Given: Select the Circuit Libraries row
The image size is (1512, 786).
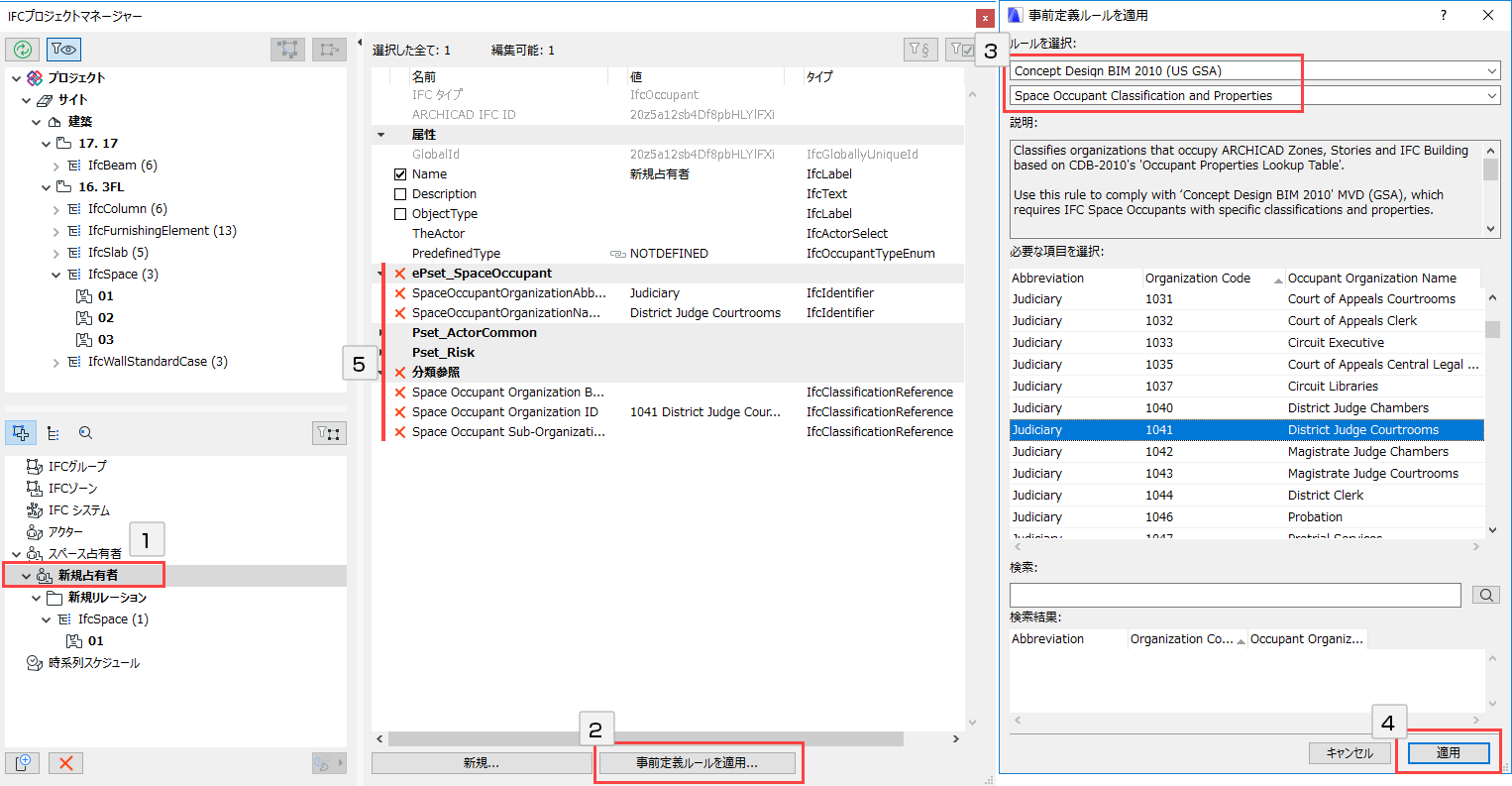Looking at the screenshot, I should [1246, 387].
